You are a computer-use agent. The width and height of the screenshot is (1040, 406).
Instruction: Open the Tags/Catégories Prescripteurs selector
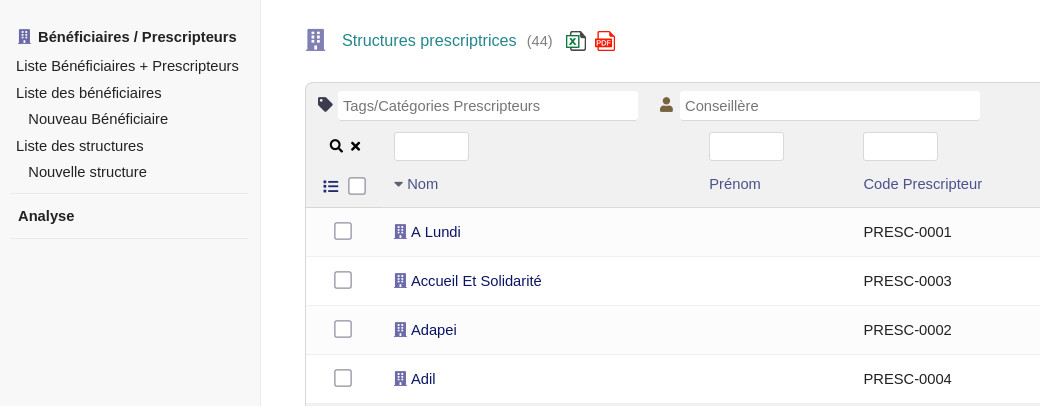(488, 106)
